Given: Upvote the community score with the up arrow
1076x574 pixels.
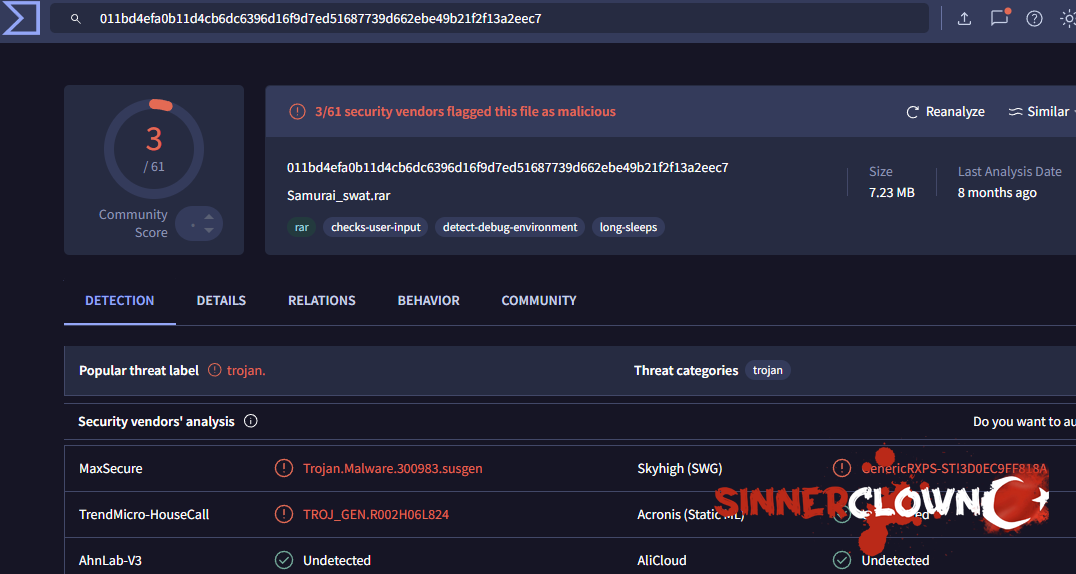Looking at the screenshot, I should point(209,217).
